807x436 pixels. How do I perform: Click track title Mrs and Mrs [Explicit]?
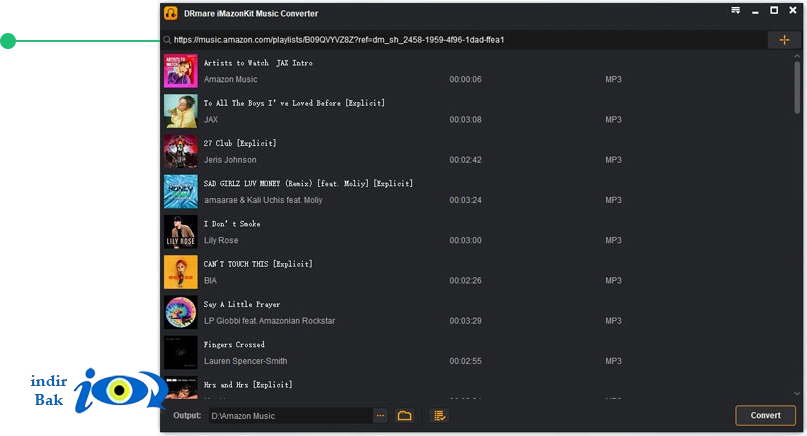(x=248, y=385)
